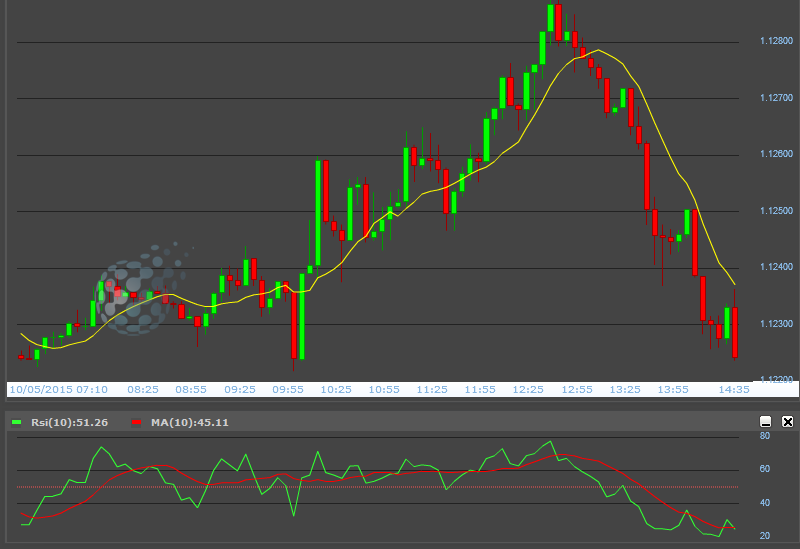Click the tall green candle near 10:25
This screenshot has height=549, width=800.
click(x=318, y=213)
